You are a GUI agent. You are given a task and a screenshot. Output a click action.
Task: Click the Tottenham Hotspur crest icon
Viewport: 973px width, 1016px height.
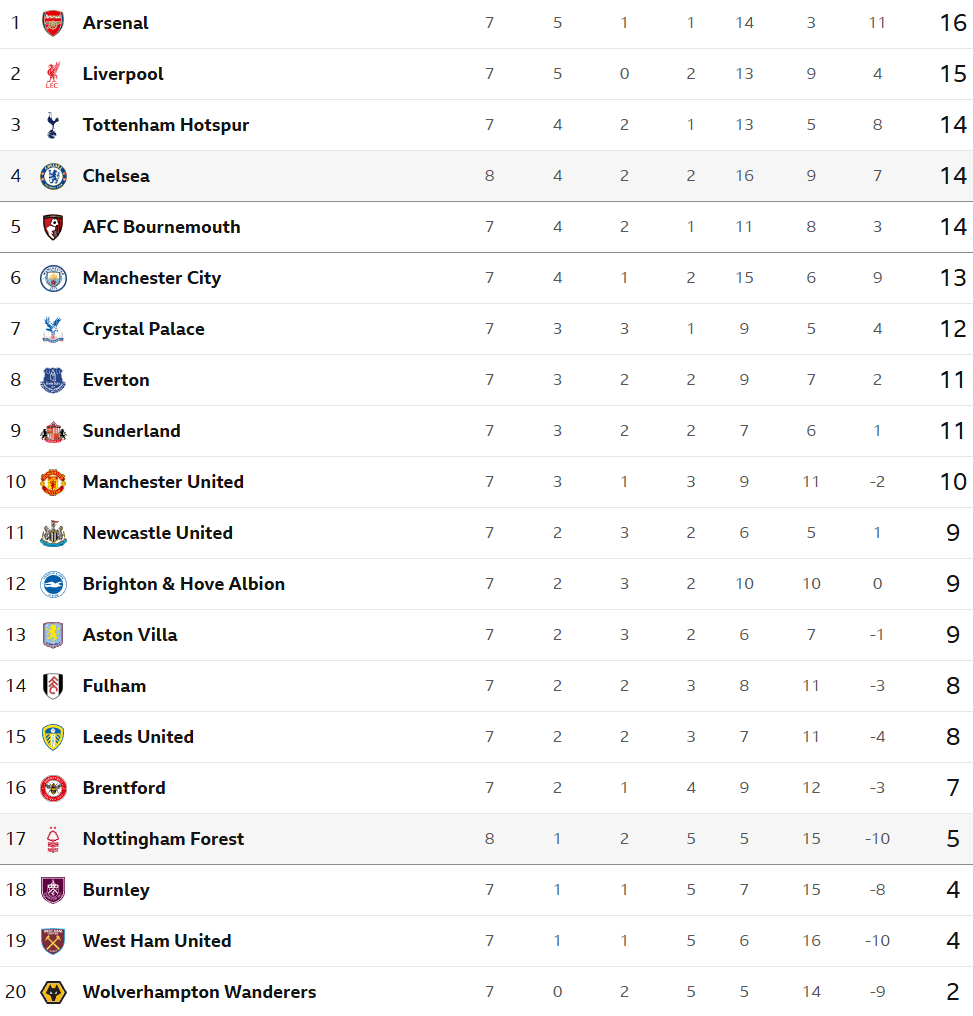tap(53, 125)
